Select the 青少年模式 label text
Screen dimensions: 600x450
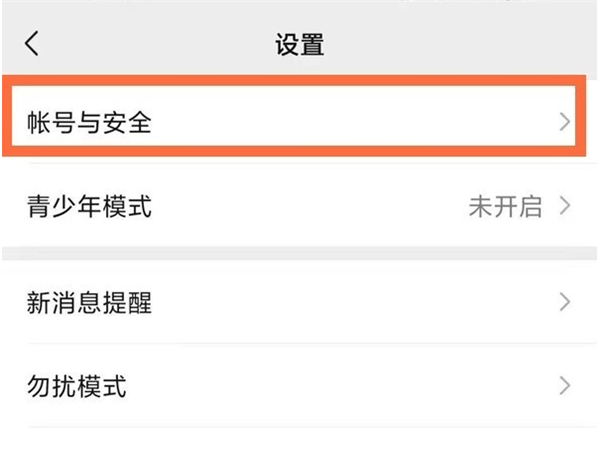89,208
